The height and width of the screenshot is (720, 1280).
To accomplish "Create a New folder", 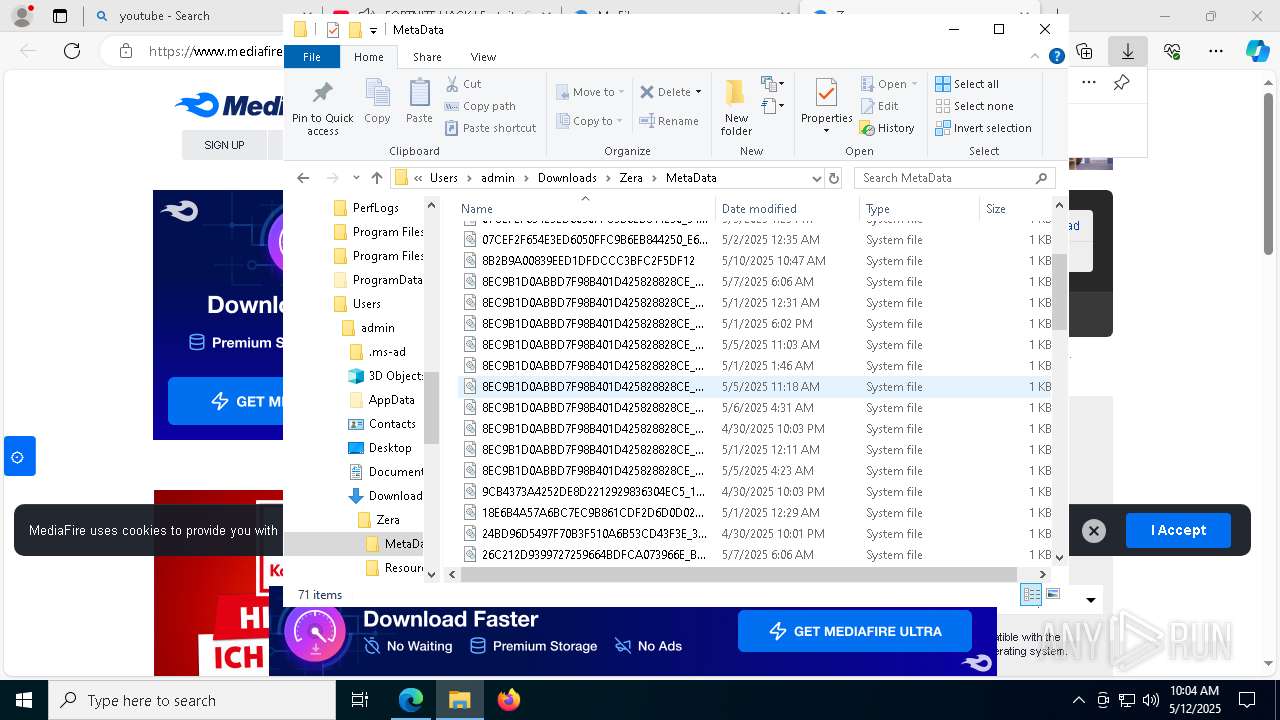I will pyautogui.click(x=736, y=108).
